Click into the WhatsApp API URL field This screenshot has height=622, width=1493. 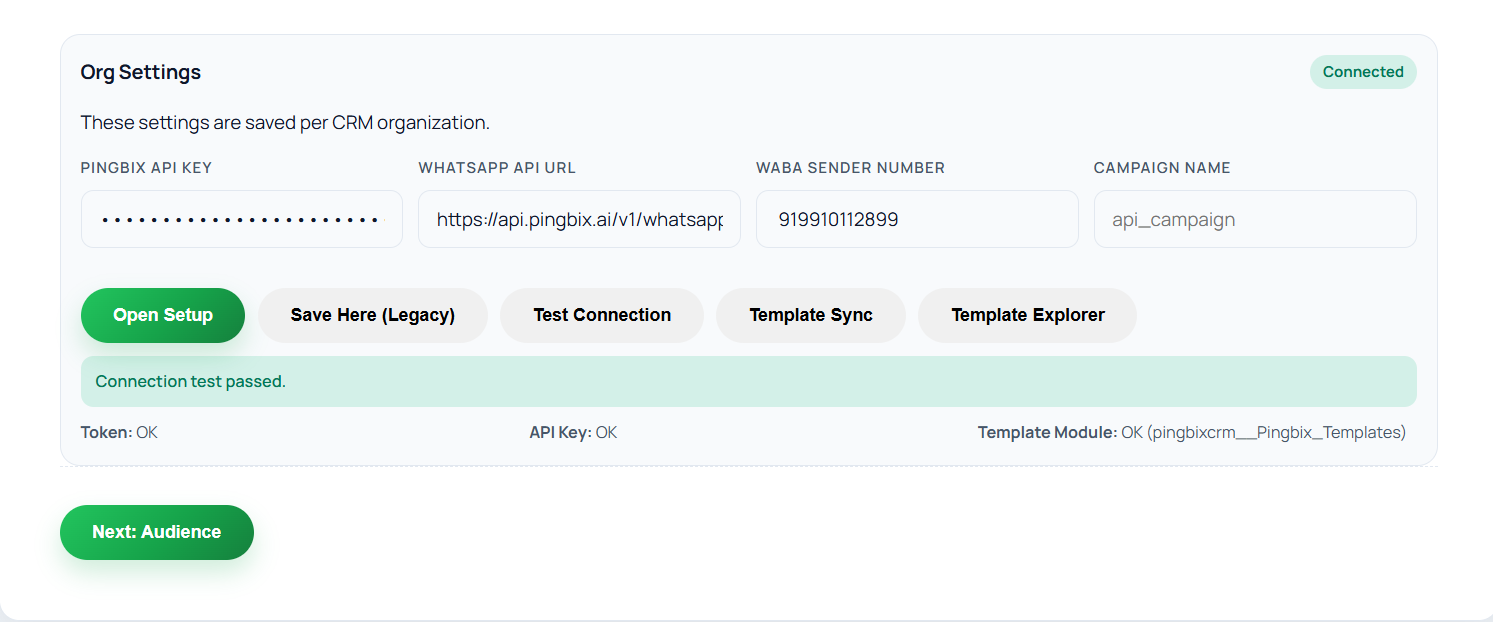[579, 219]
